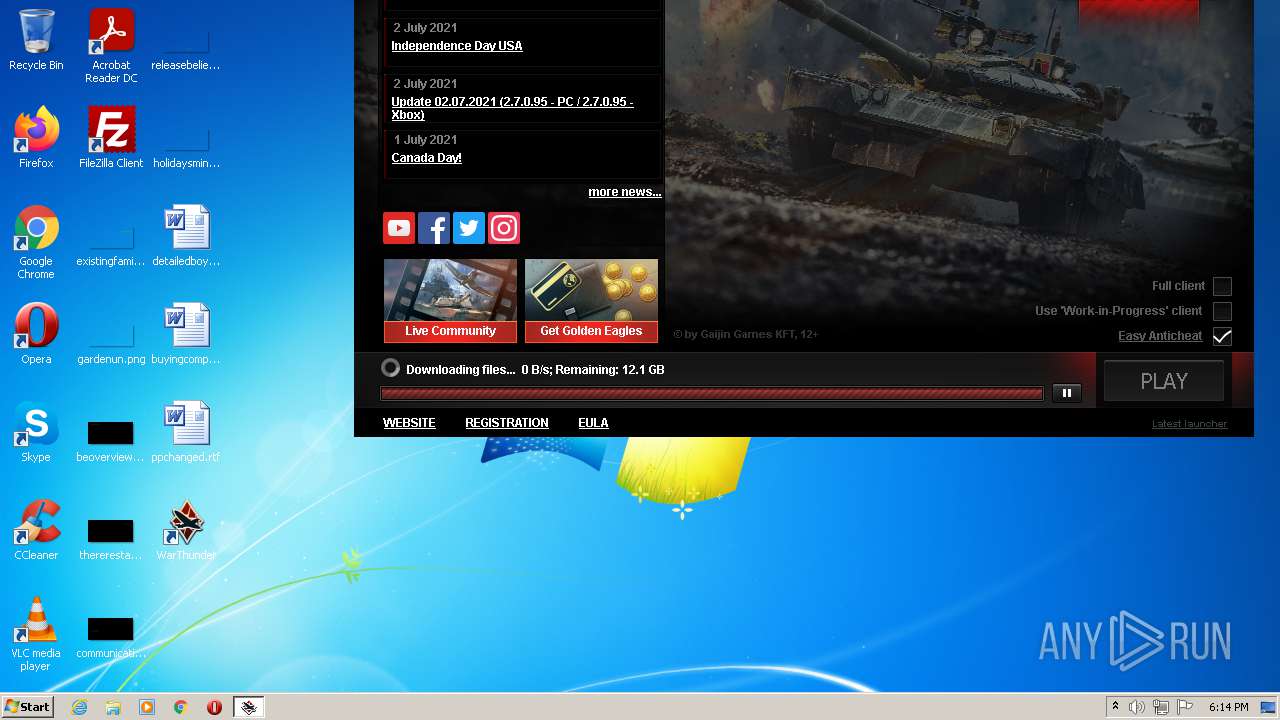Open the REGISTRATION link
Image resolution: width=1280 pixels, height=720 pixels.
(507, 423)
